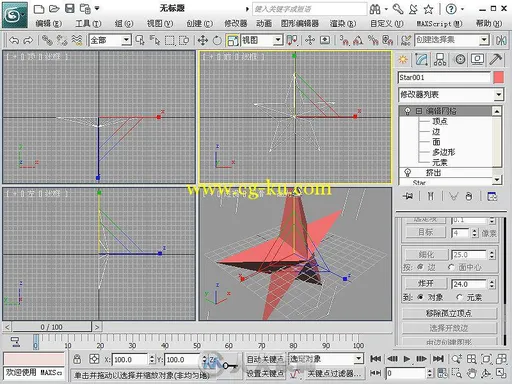
Task: Toggle the lightbulb of 挤出 modifier
Action: (x=407, y=173)
